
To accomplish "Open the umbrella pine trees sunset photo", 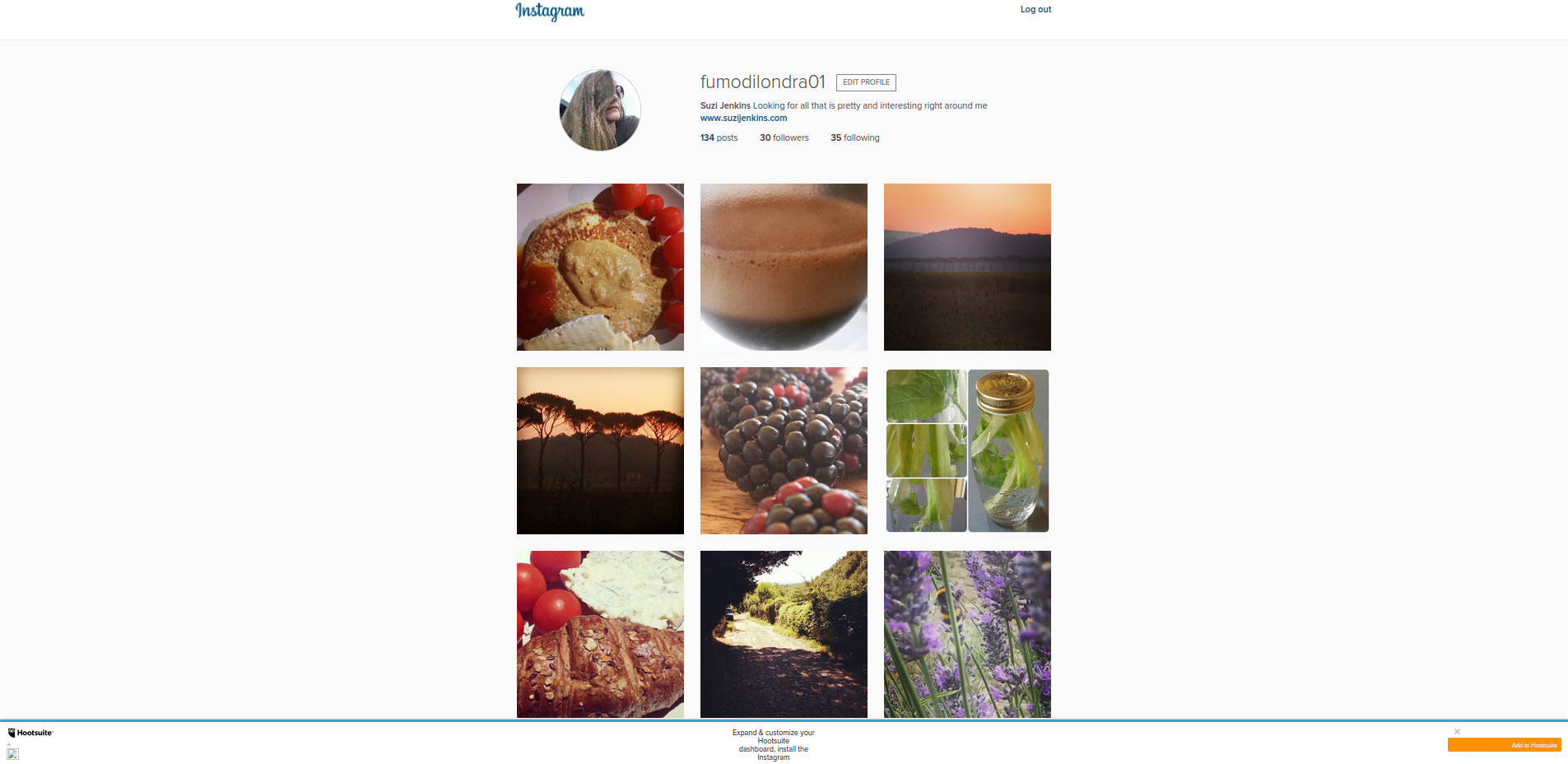I will [600, 450].
